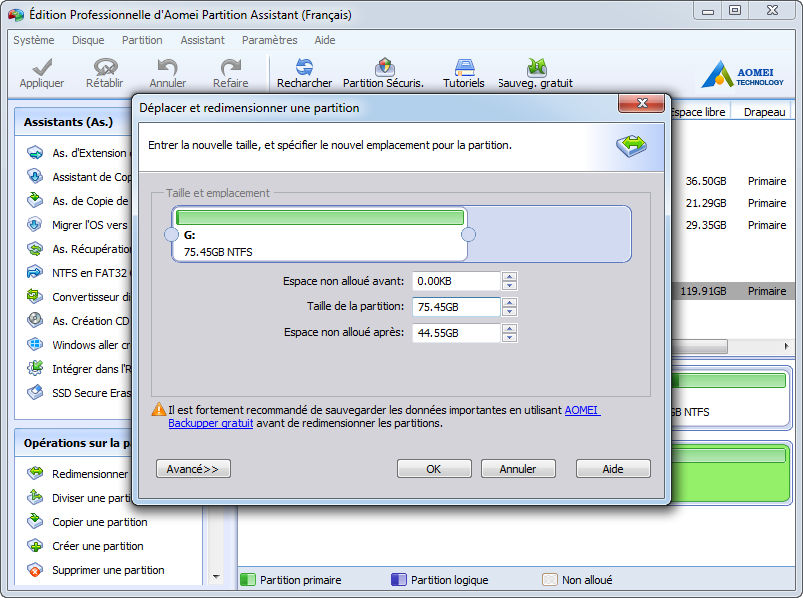Choose Copier une partition in sidebar
The height and width of the screenshot is (598, 803).
[99, 522]
